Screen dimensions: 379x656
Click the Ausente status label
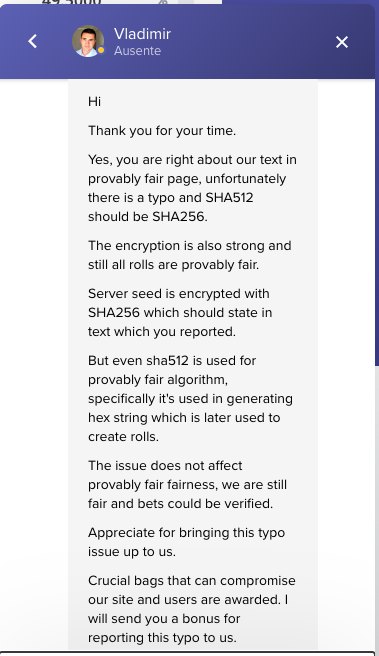coord(138,51)
